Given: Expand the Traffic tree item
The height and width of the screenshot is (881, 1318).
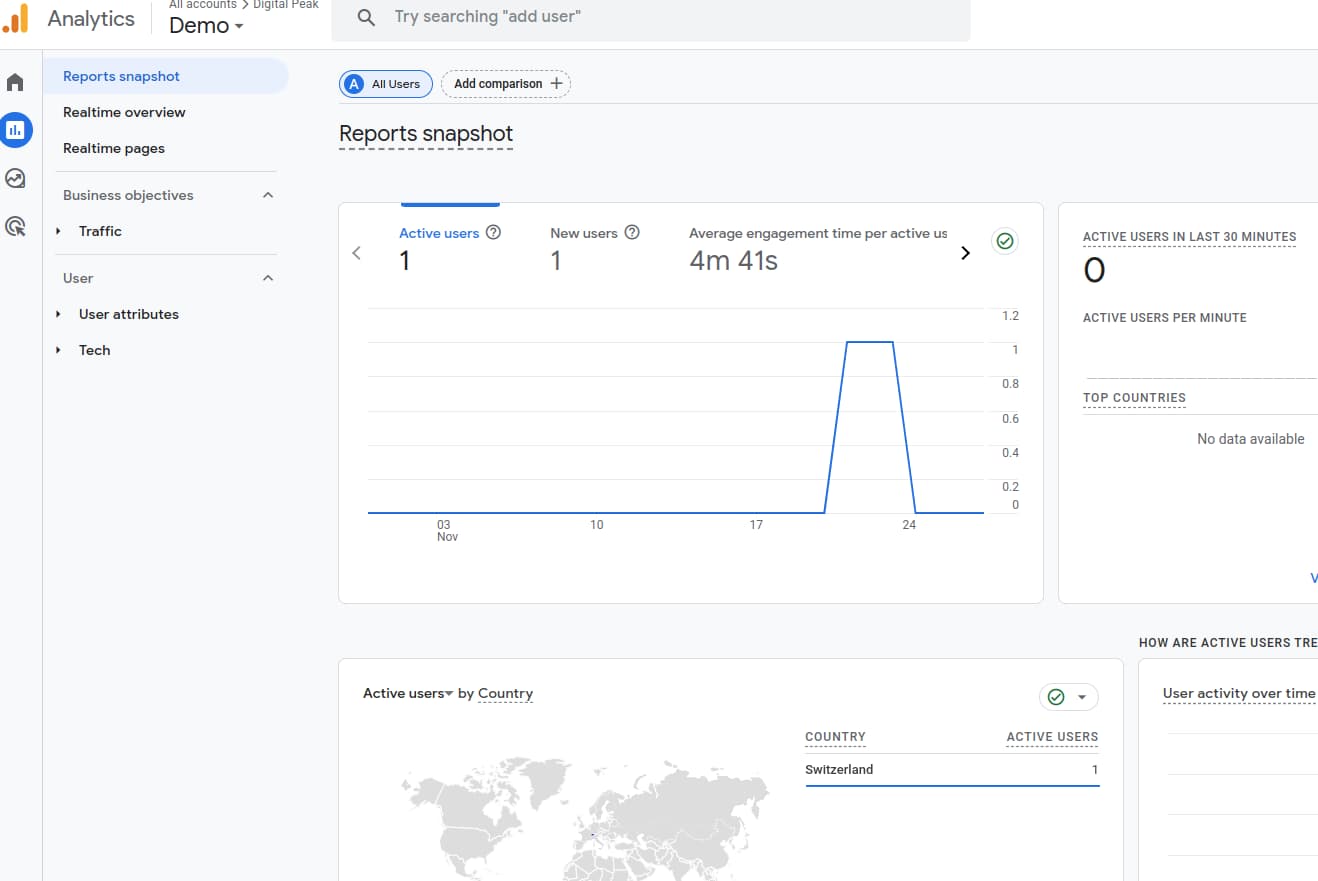Looking at the screenshot, I should 59,231.
